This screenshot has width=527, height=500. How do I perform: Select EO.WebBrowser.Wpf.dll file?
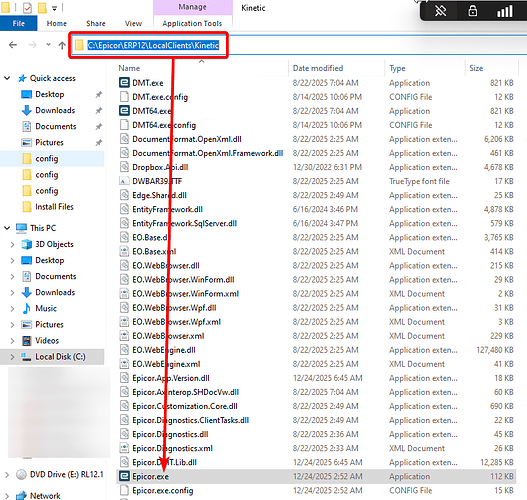(174, 308)
